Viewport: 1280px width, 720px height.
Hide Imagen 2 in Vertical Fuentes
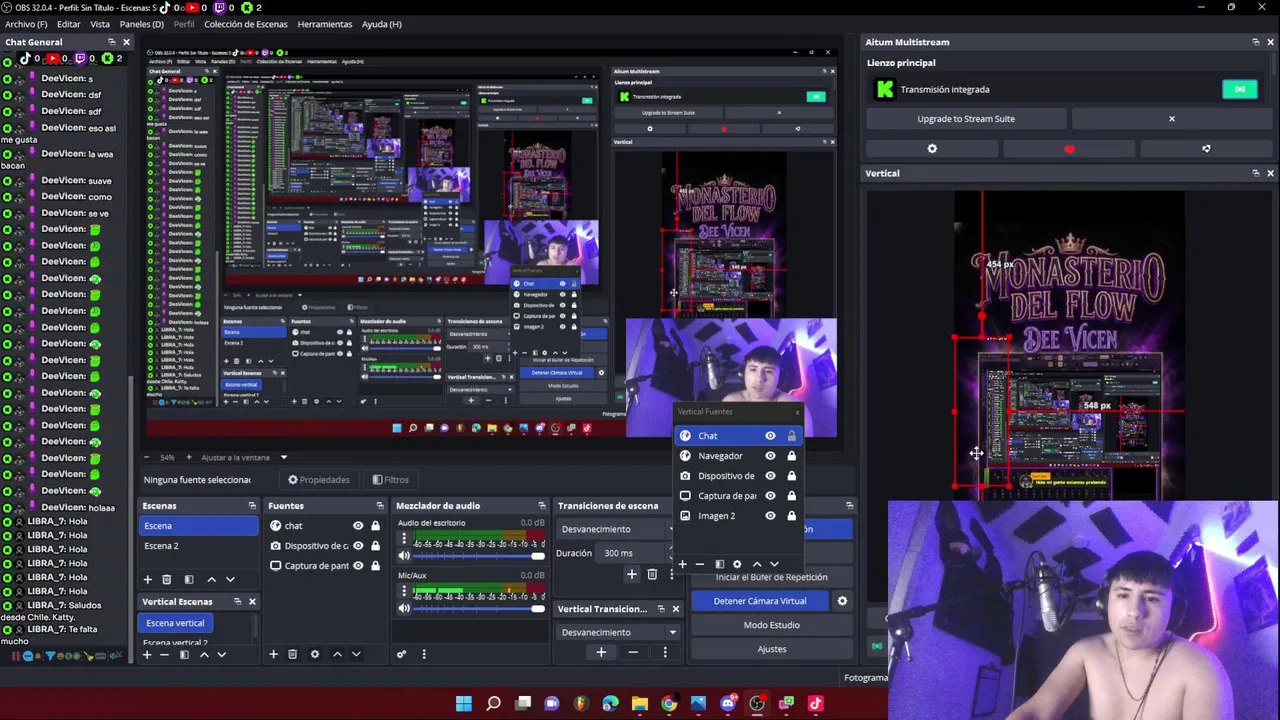[x=770, y=516]
